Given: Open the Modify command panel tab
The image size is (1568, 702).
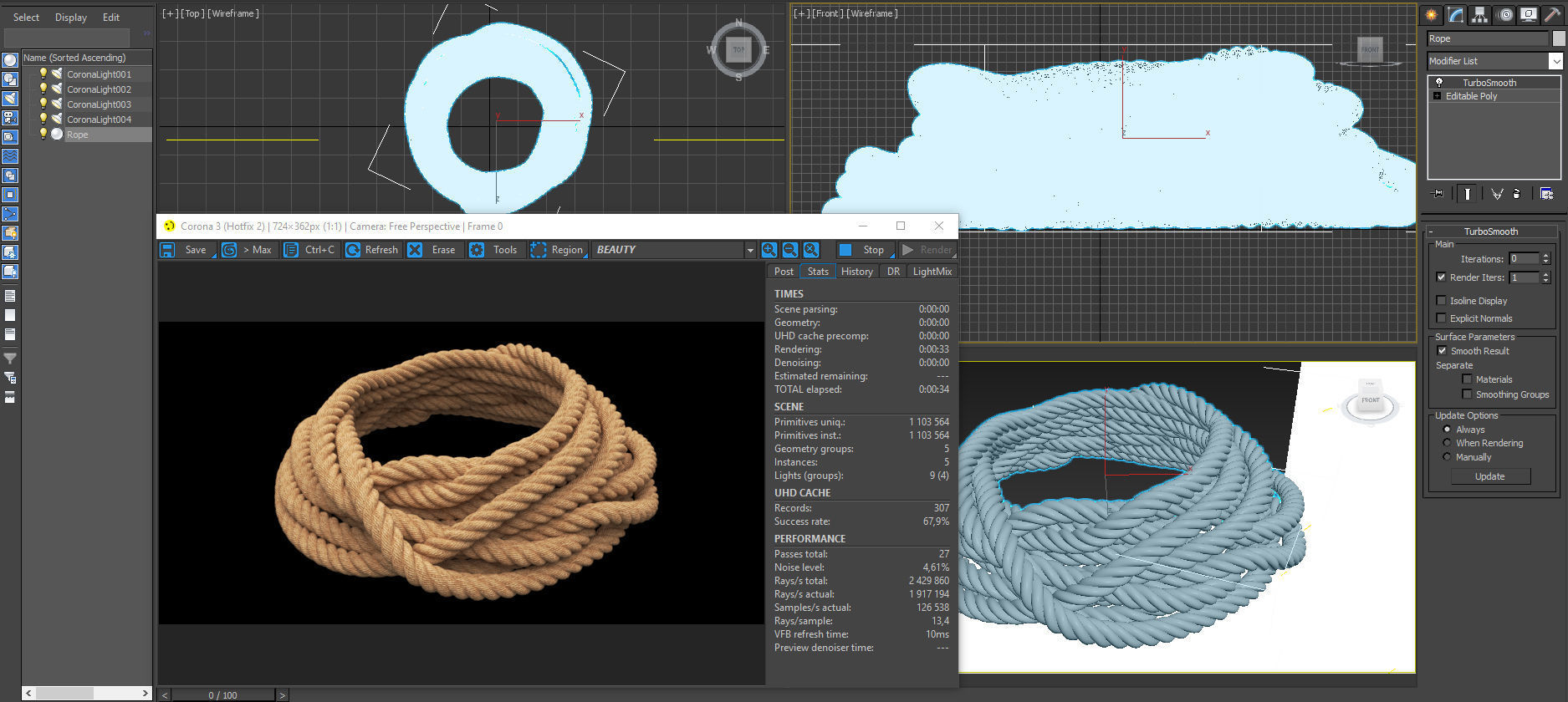Looking at the screenshot, I should pos(1456,15).
